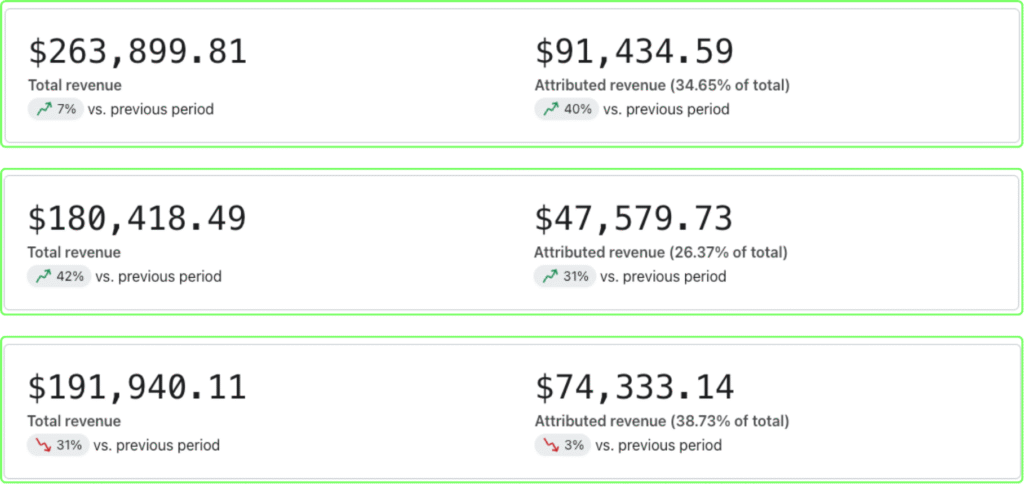Click the green up arrow beside 31%
The image size is (1024, 484).
[551, 276]
